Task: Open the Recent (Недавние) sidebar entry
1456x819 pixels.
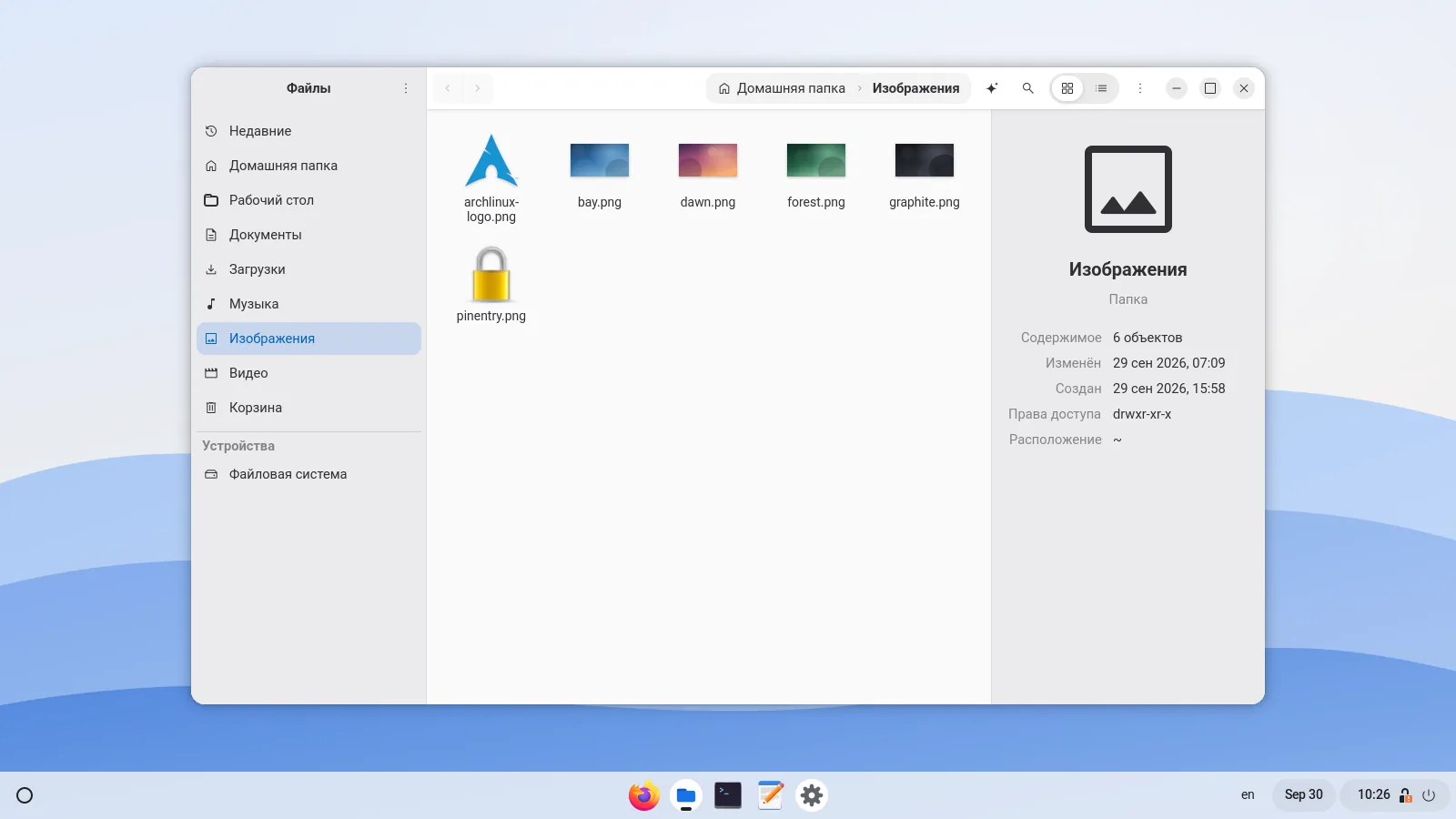Action: pos(308,131)
